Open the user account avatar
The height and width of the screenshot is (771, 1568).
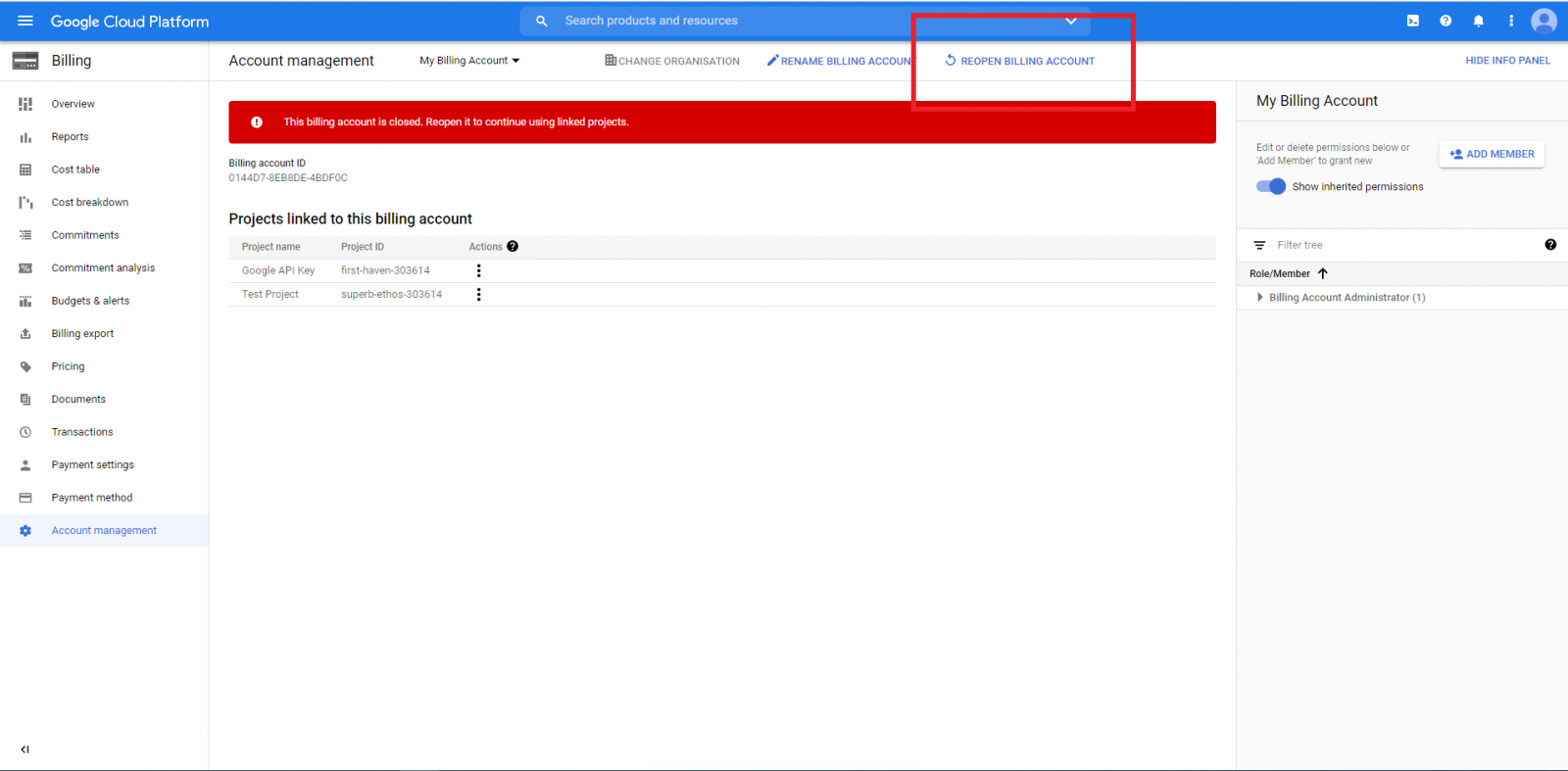[x=1543, y=21]
